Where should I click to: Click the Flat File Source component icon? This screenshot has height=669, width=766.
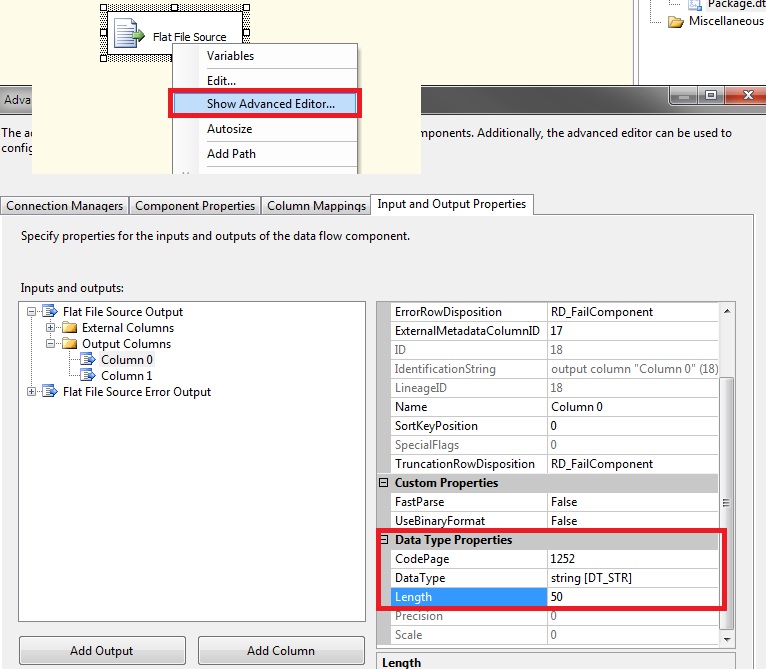click(129, 35)
